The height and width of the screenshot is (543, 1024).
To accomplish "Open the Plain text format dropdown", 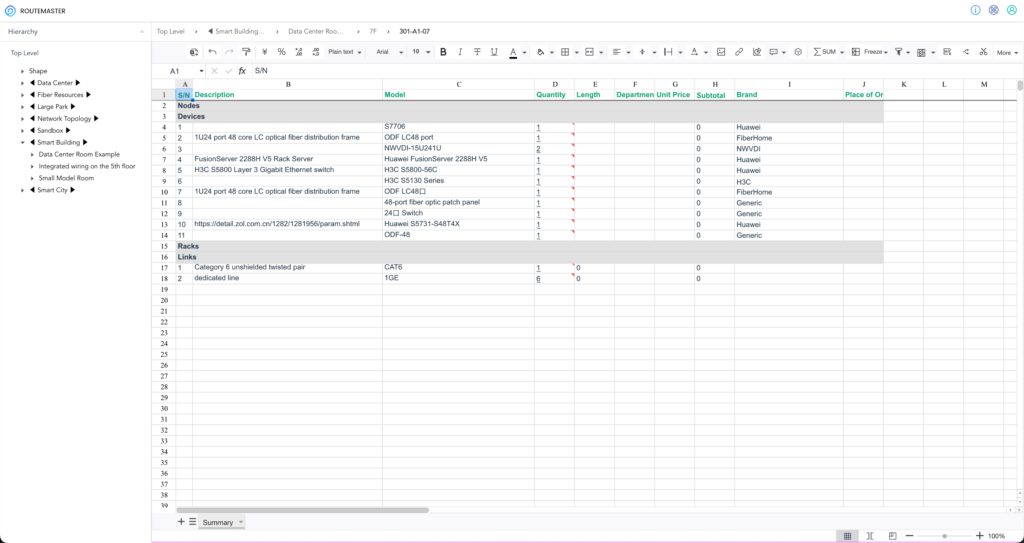I will click(345, 52).
